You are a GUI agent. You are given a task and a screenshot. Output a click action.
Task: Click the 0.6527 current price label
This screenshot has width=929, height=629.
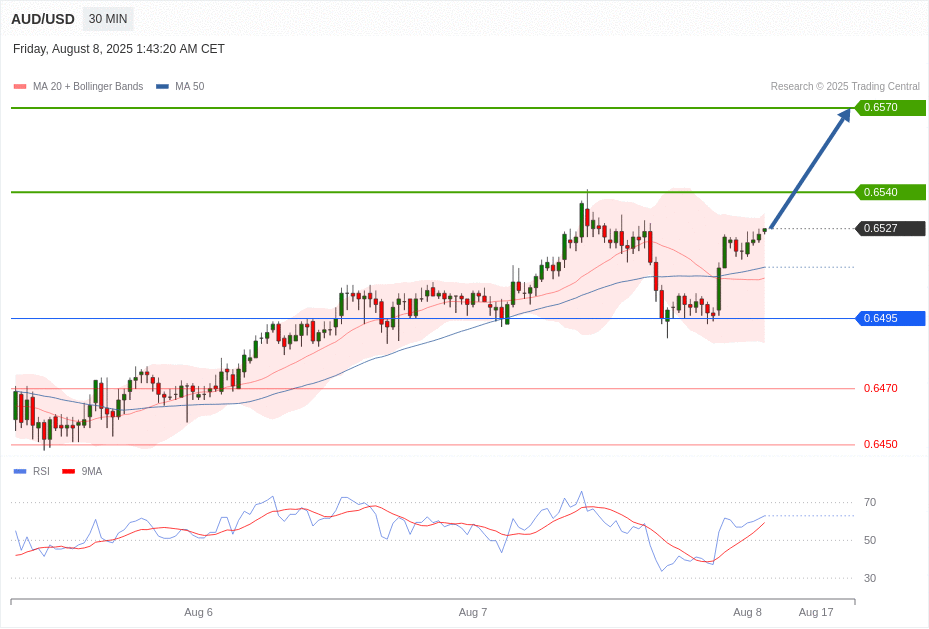(890, 228)
